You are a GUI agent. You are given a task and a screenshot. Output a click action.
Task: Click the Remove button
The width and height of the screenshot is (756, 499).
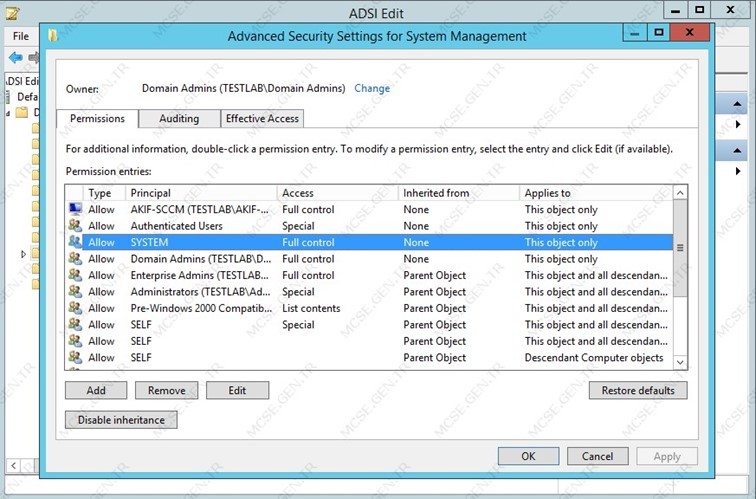(166, 391)
